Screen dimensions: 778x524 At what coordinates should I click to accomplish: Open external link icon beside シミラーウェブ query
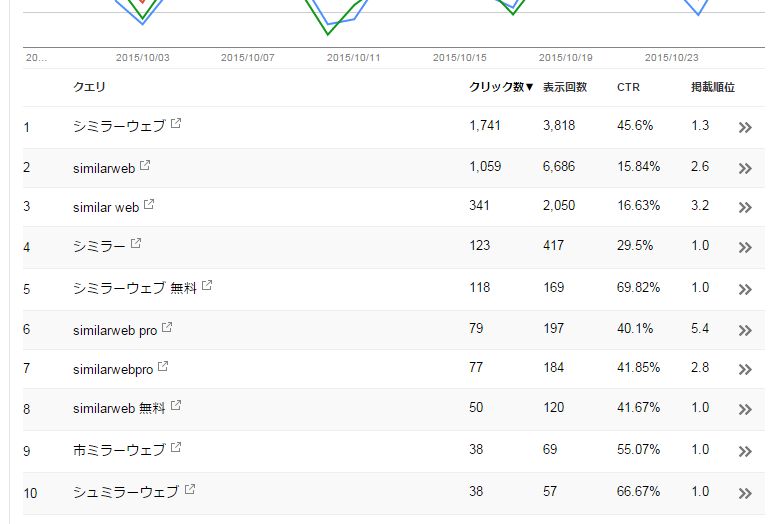pyautogui.click(x=177, y=124)
